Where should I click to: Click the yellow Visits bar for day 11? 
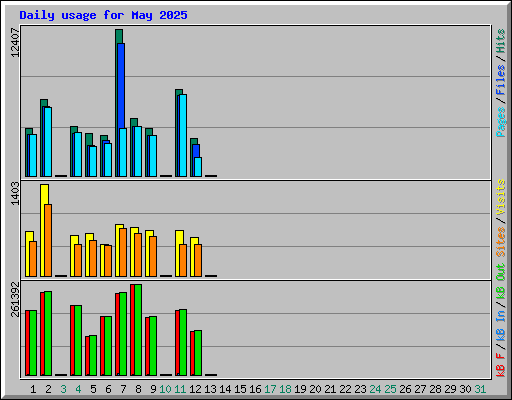coord(179,253)
